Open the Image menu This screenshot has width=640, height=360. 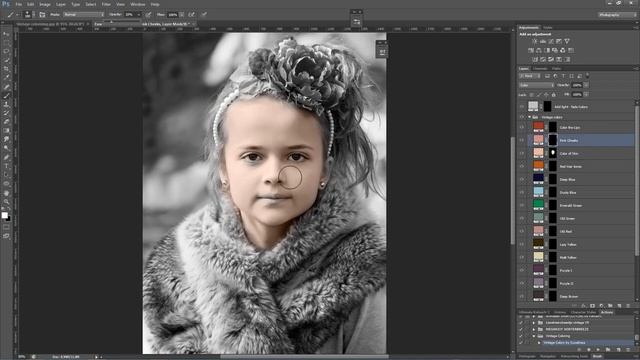coord(45,4)
